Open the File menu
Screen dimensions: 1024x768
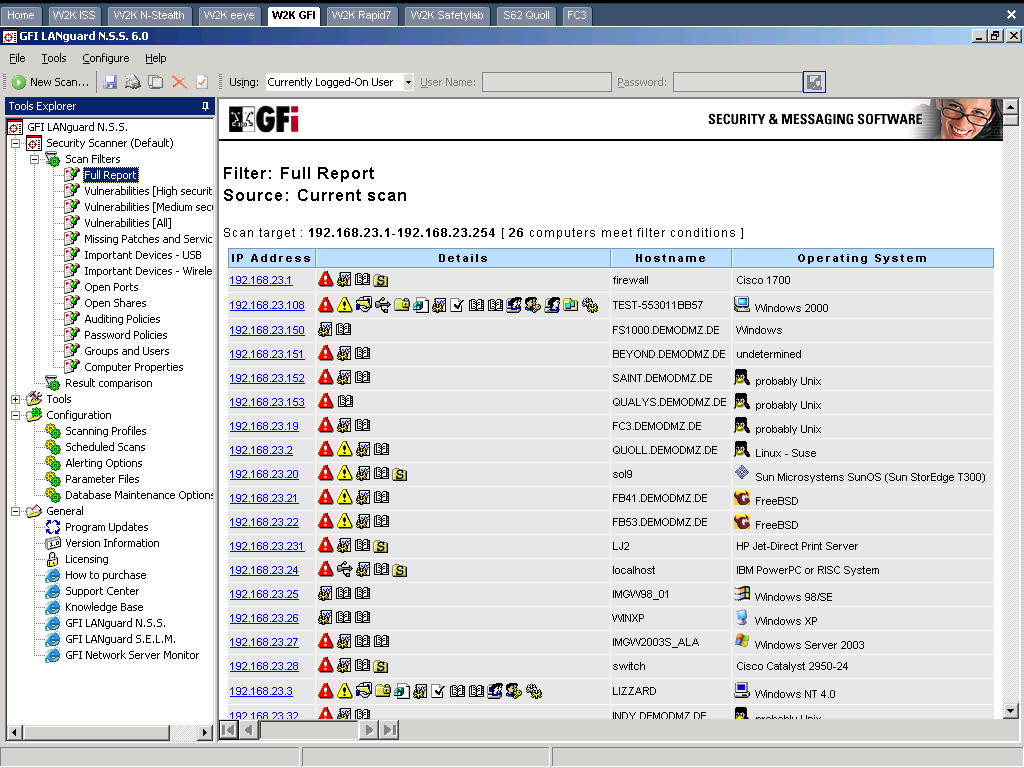coord(17,58)
